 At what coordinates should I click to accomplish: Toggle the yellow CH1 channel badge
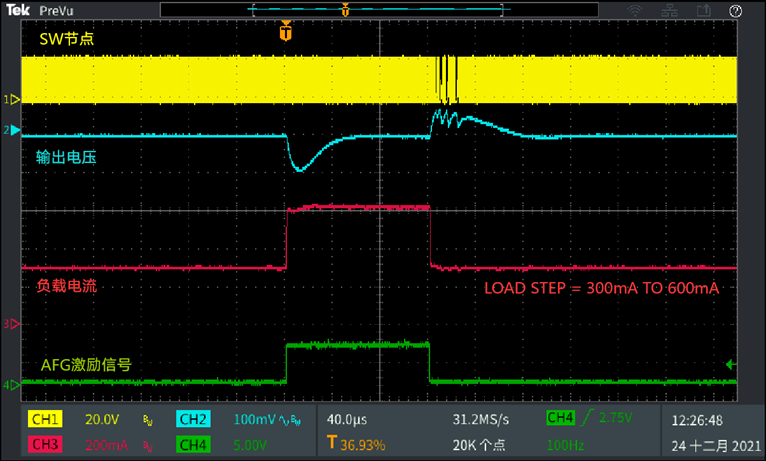pyautogui.click(x=45, y=420)
